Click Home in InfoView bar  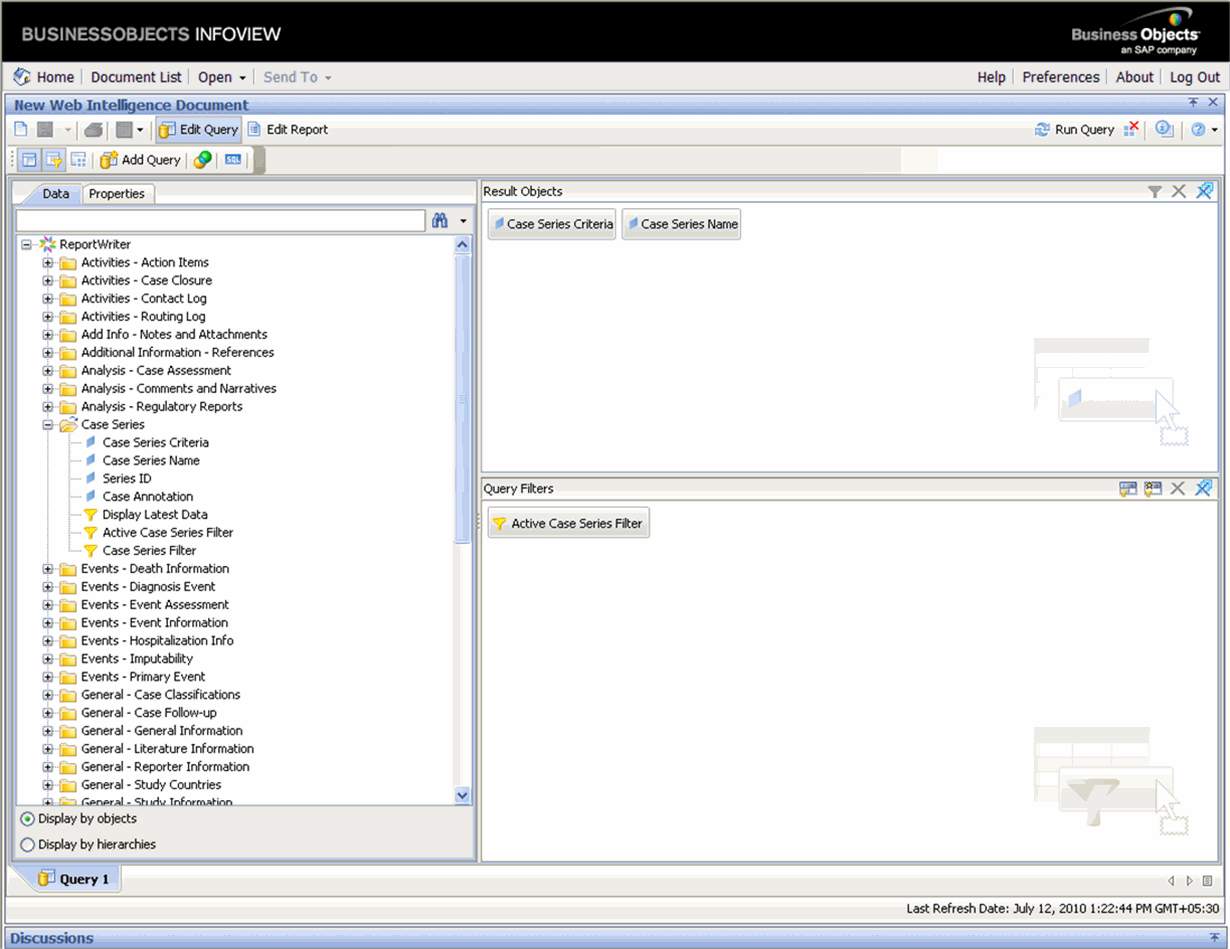[55, 77]
